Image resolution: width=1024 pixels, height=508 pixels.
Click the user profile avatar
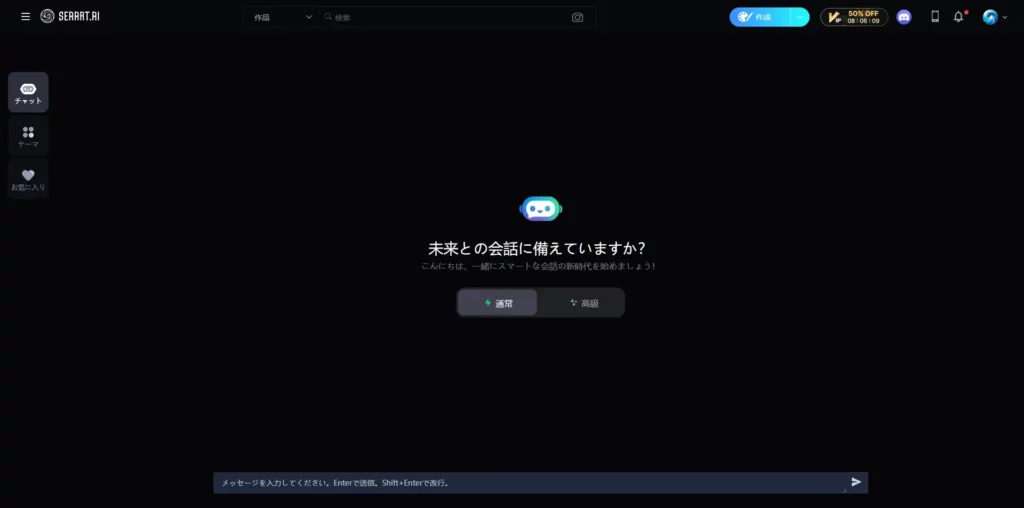point(990,17)
